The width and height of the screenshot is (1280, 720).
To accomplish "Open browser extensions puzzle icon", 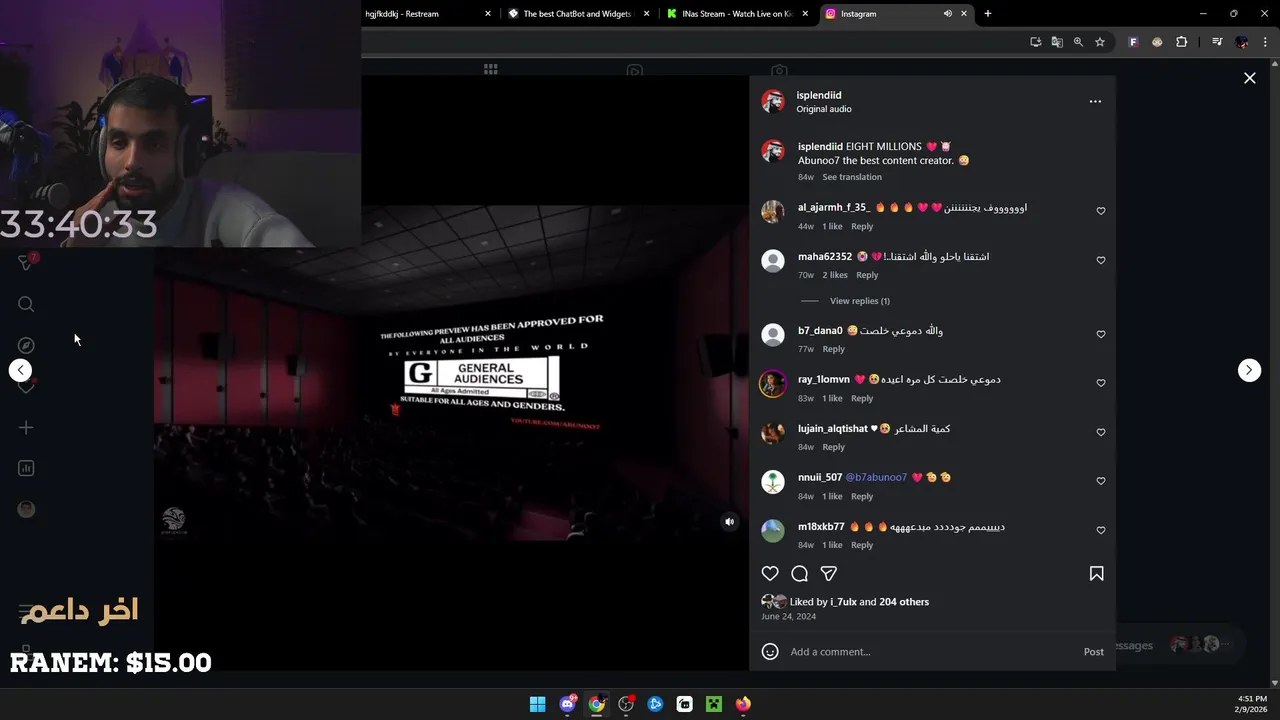I will click(1182, 42).
